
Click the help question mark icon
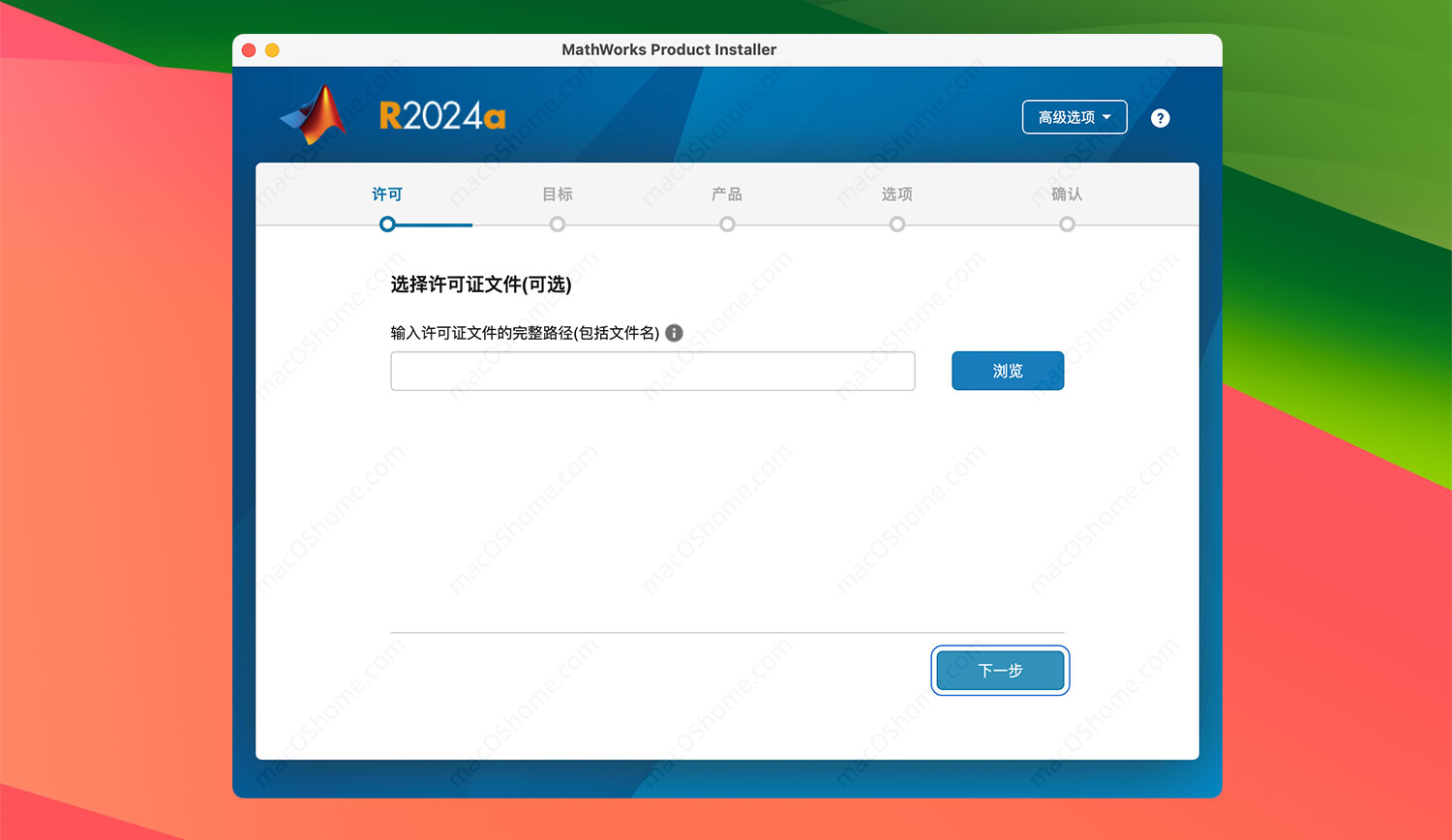[x=1160, y=117]
